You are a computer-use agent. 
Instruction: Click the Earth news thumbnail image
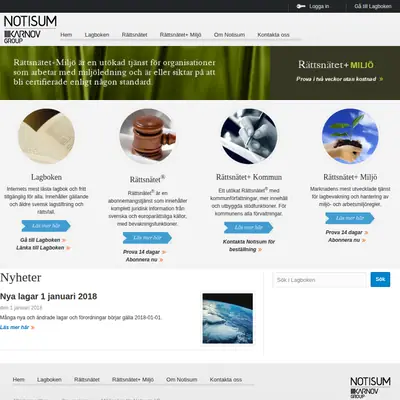click(228, 318)
